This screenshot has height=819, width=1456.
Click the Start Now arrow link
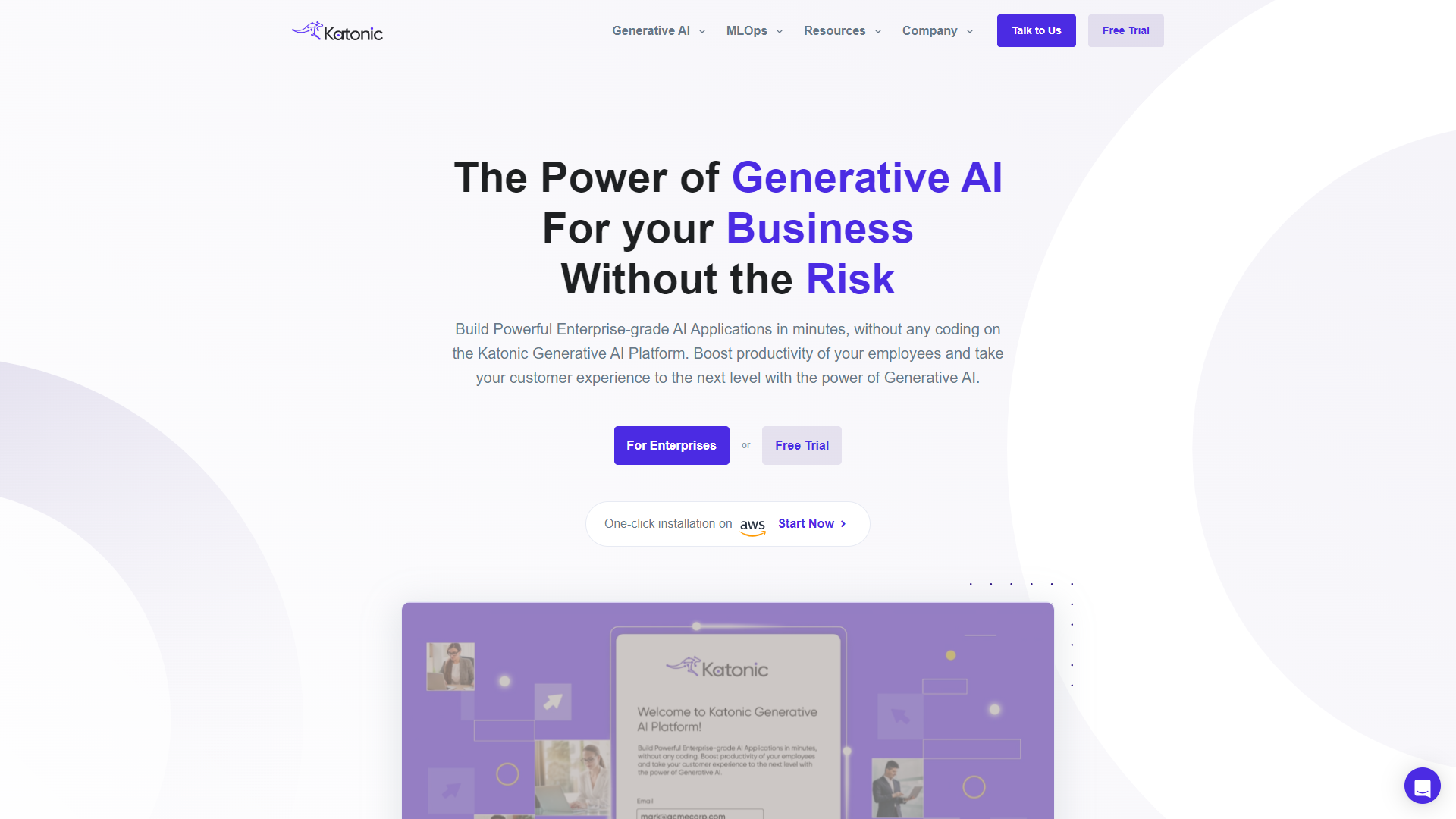pyautogui.click(x=812, y=523)
